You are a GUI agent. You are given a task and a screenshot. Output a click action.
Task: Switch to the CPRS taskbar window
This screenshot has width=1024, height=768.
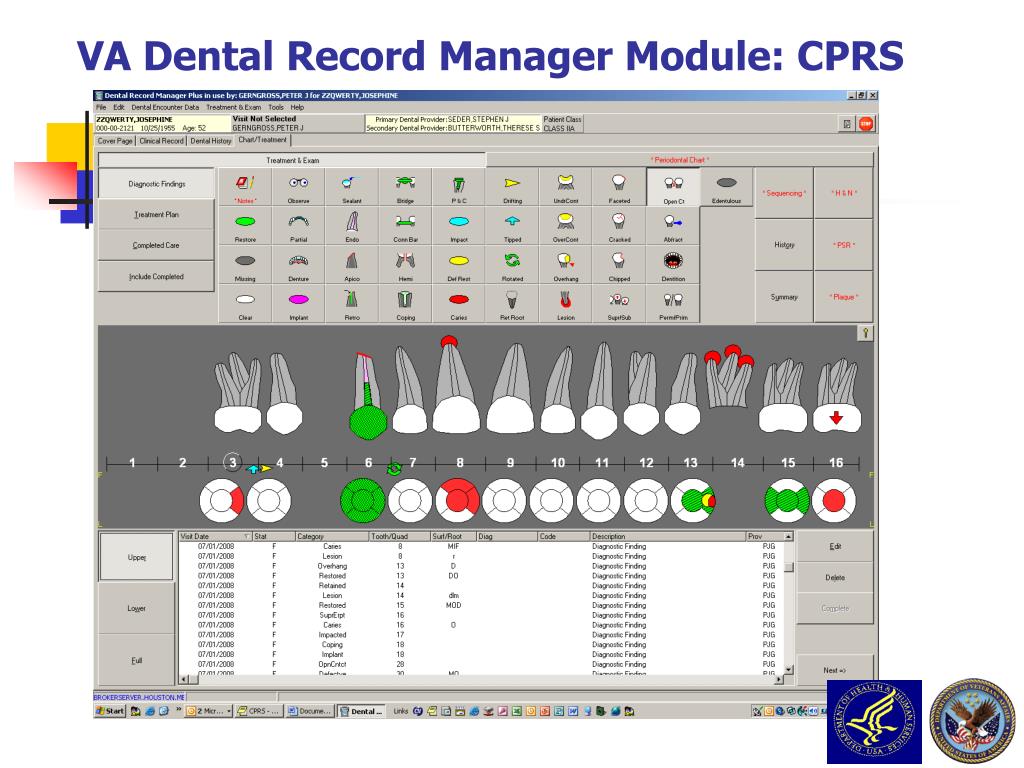(x=259, y=711)
